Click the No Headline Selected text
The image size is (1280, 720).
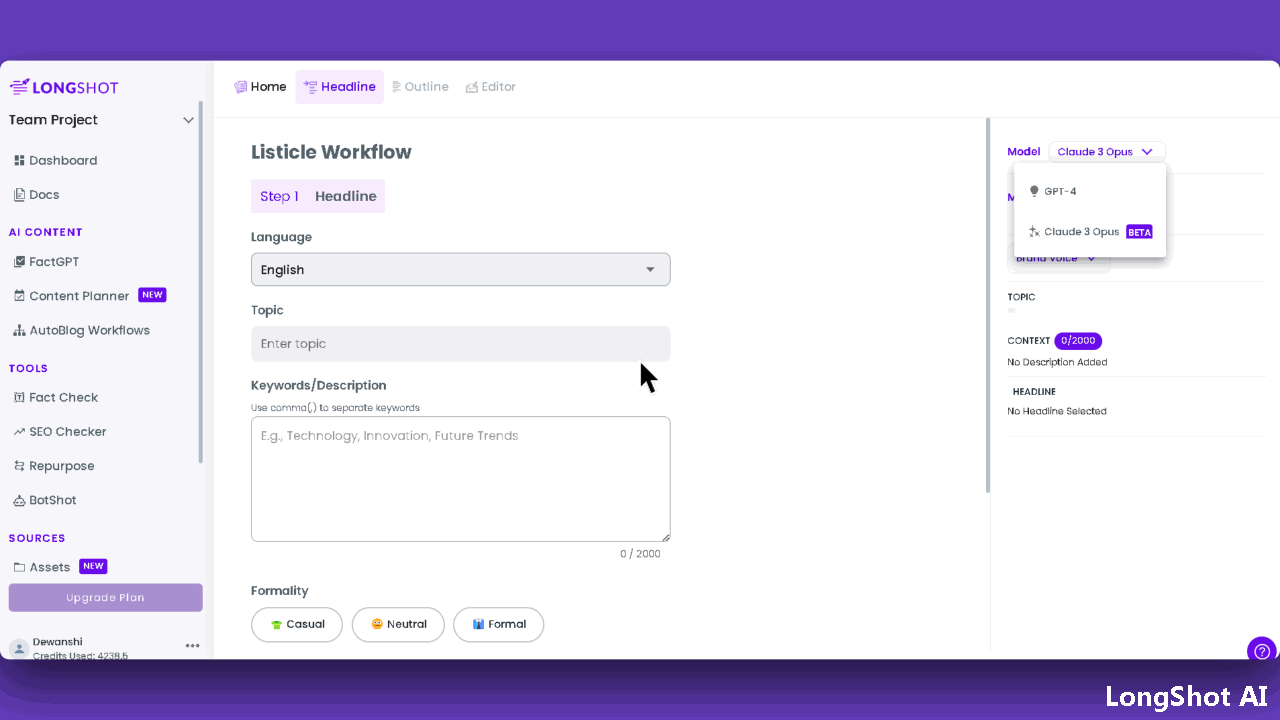pyautogui.click(x=1057, y=411)
